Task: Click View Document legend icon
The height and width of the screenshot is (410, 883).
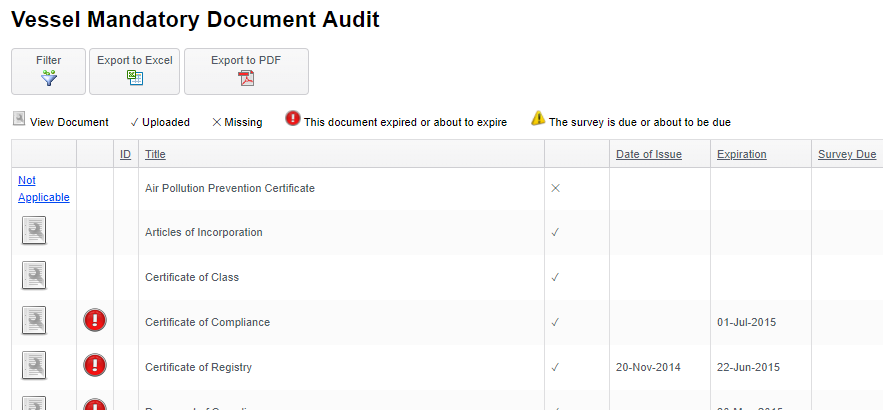Action: pyautogui.click(x=19, y=119)
